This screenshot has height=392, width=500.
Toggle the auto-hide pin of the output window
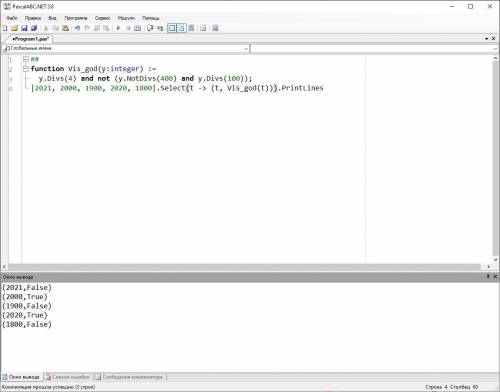tap(488, 276)
